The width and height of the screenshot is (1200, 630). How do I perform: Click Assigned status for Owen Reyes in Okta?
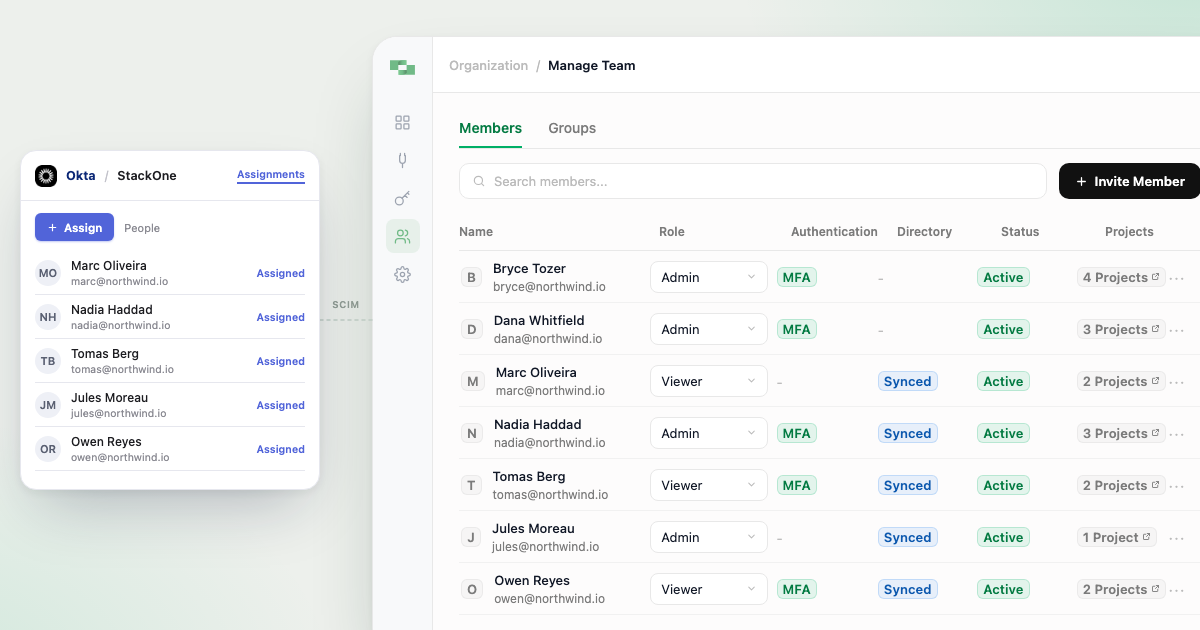point(280,449)
